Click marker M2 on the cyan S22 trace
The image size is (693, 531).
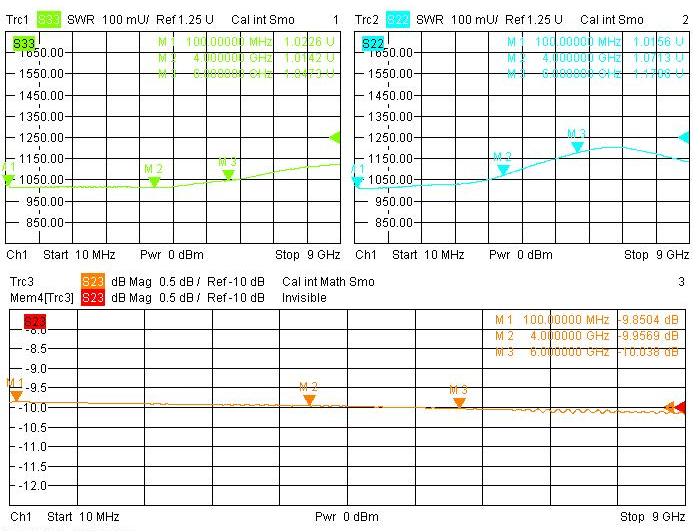pos(503,170)
